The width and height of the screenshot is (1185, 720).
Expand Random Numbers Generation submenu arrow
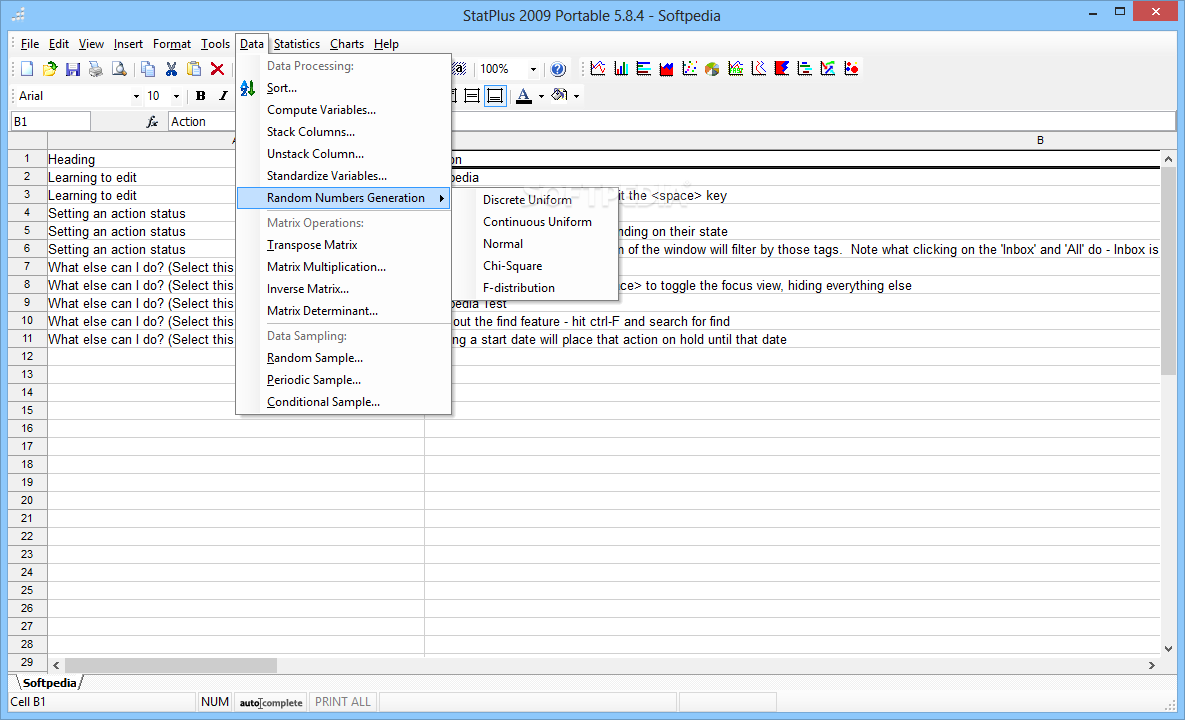441,199
